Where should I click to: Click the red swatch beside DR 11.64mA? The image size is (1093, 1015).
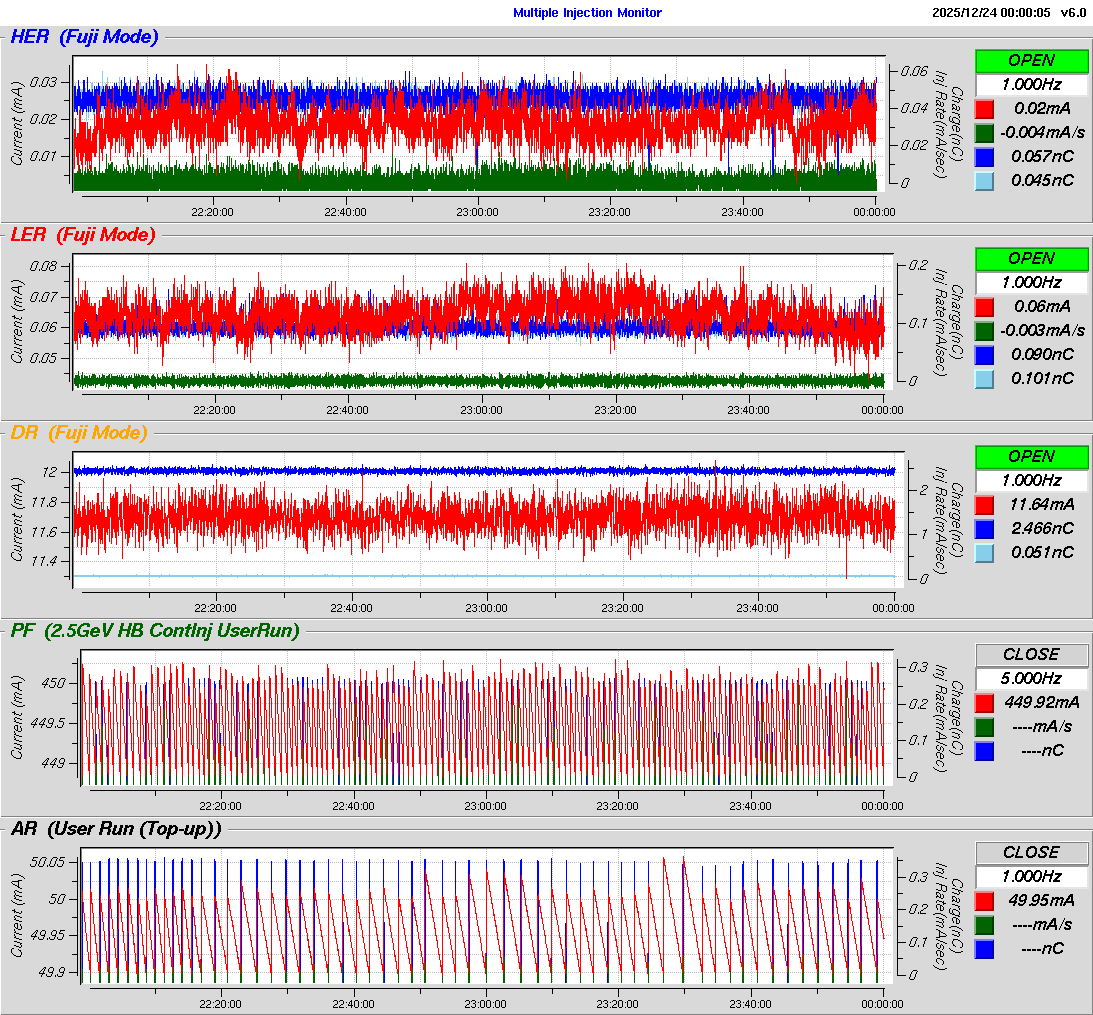click(985, 505)
